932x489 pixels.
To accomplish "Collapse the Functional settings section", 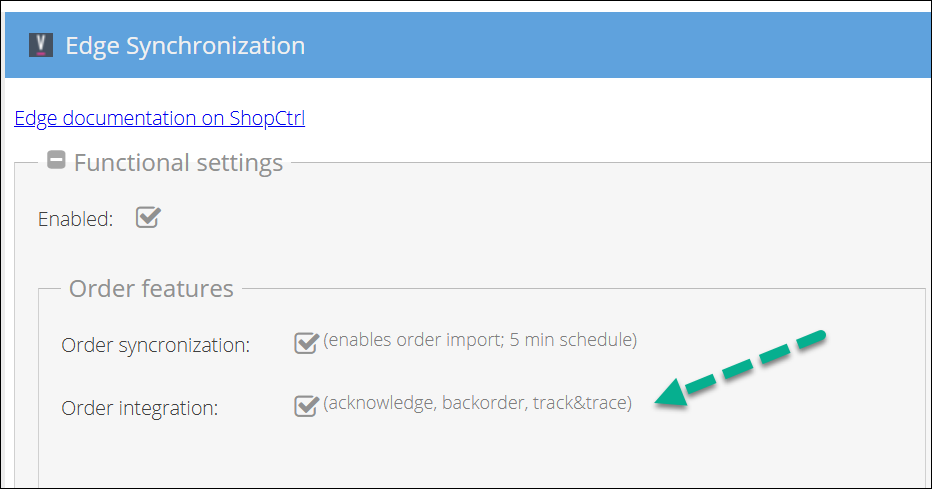I will 57,160.
